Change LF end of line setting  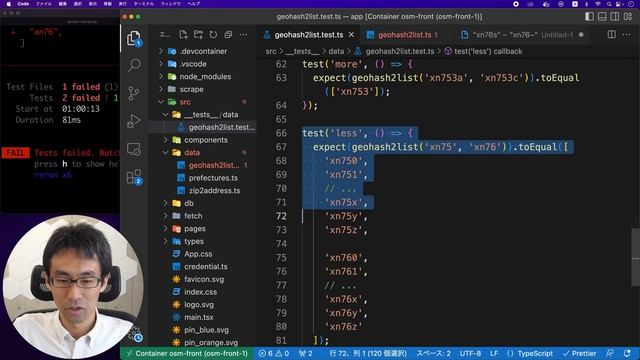pyautogui.click(x=494, y=353)
